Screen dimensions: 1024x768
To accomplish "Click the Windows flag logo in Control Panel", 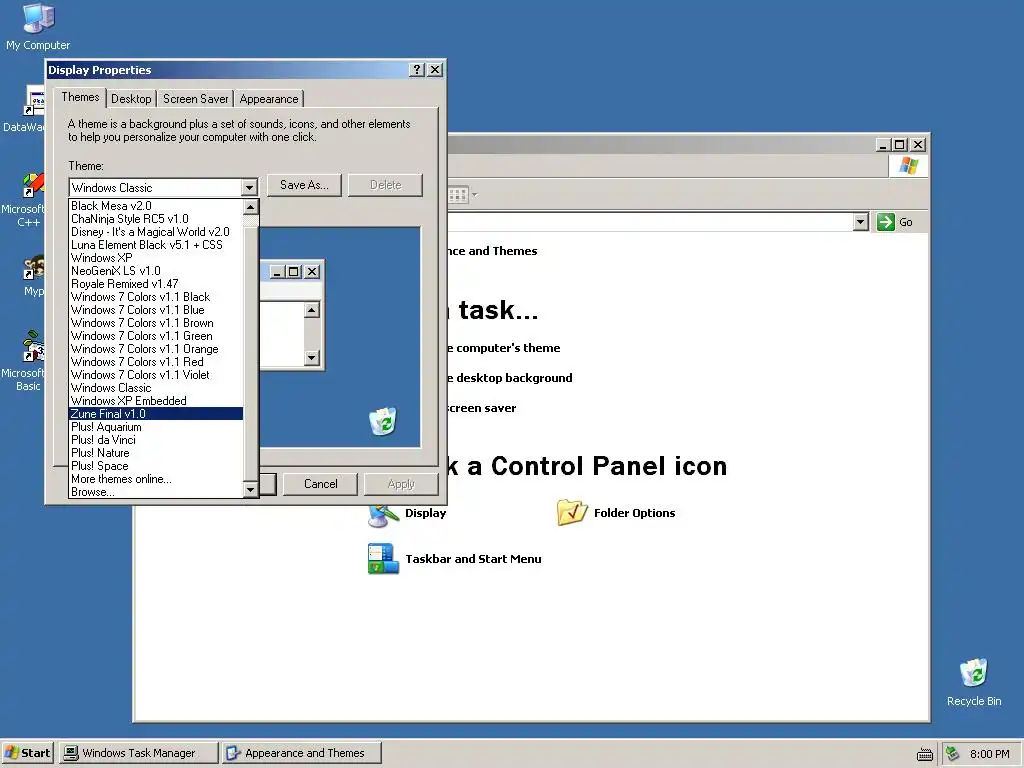I will click(908, 166).
